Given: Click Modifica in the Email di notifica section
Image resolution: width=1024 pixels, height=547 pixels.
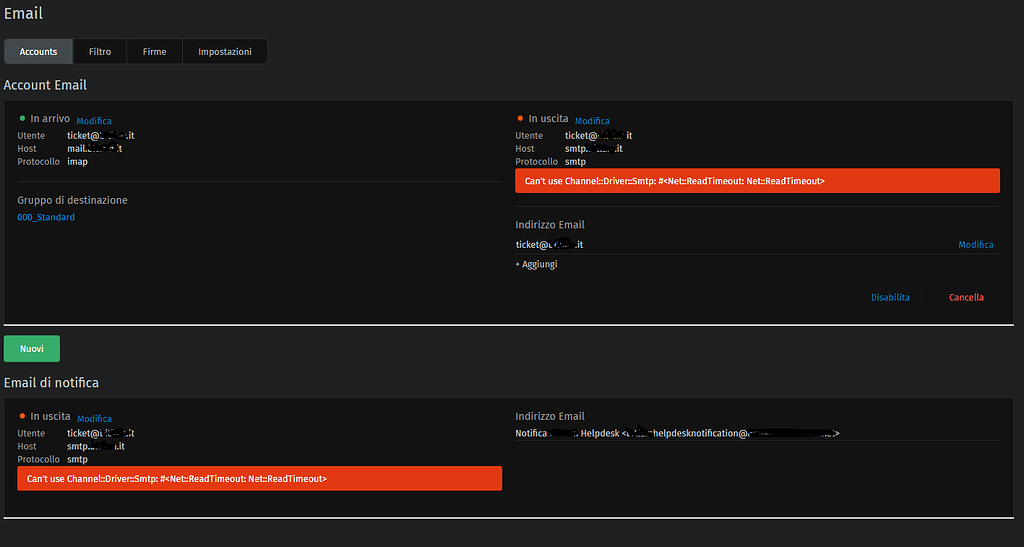Looking at the screenshot, I should coord(94,419).
